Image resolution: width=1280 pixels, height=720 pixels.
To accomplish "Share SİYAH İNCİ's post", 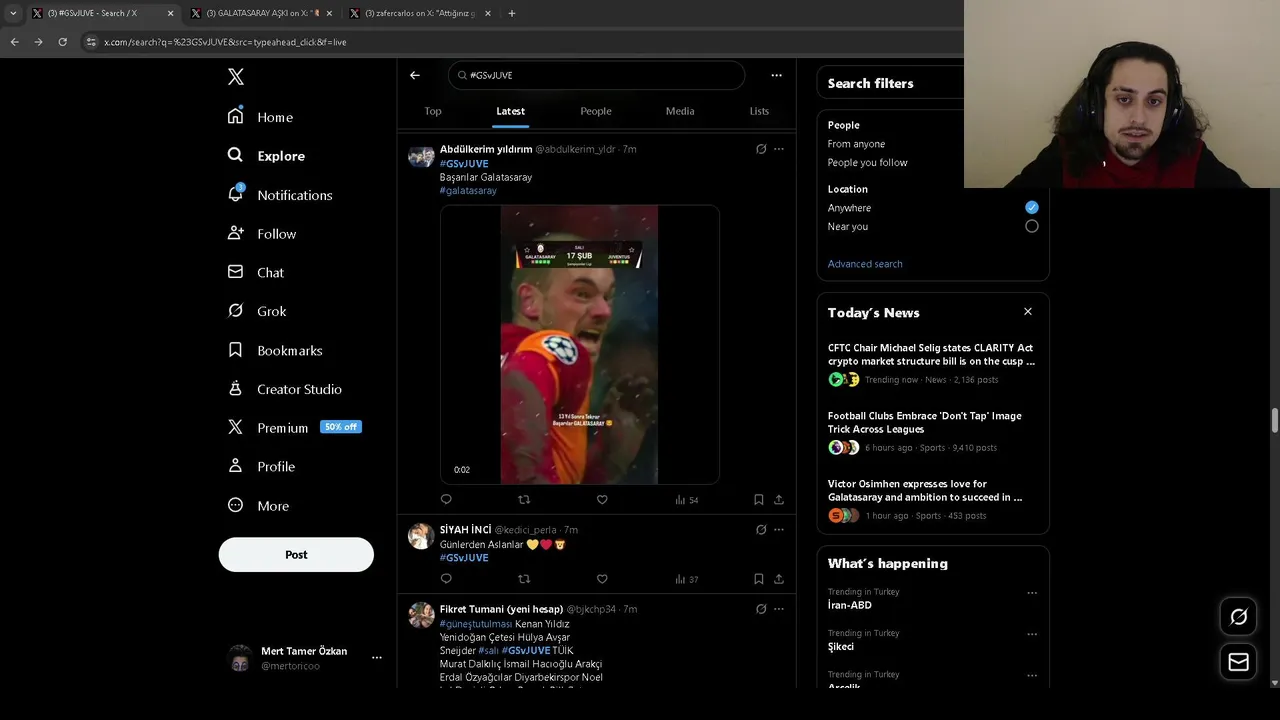I will click(x=779, y=579).
